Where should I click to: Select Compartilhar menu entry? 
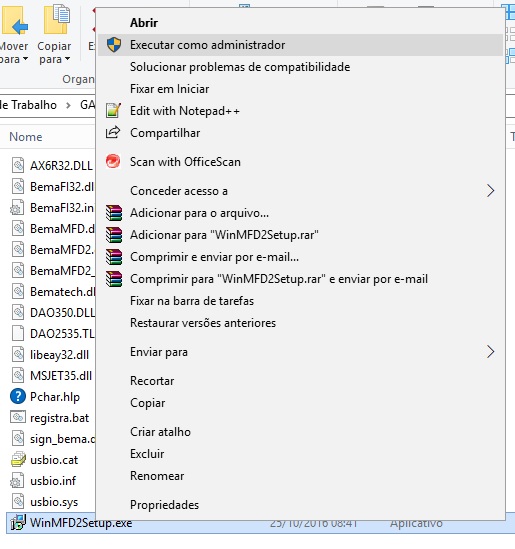tap(300, 133)
